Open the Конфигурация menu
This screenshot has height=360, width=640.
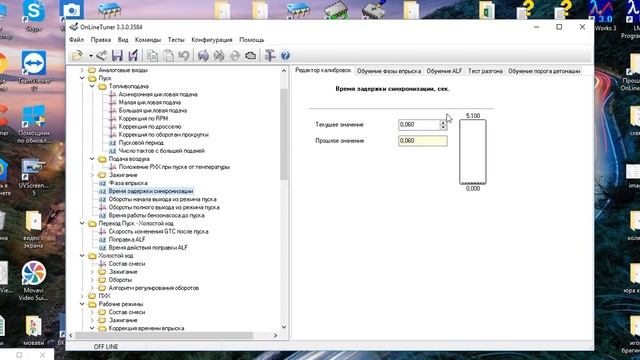(212, 40)
